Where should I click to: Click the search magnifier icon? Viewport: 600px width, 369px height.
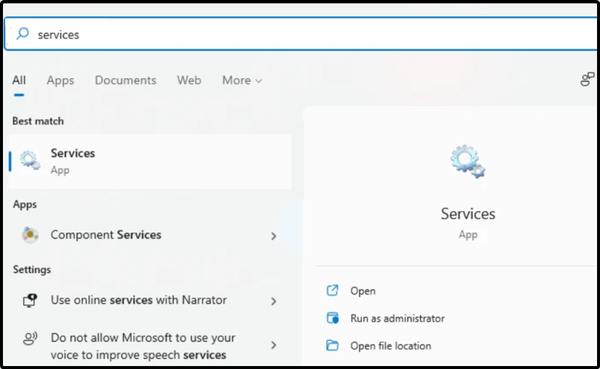(x=23, y=34)
